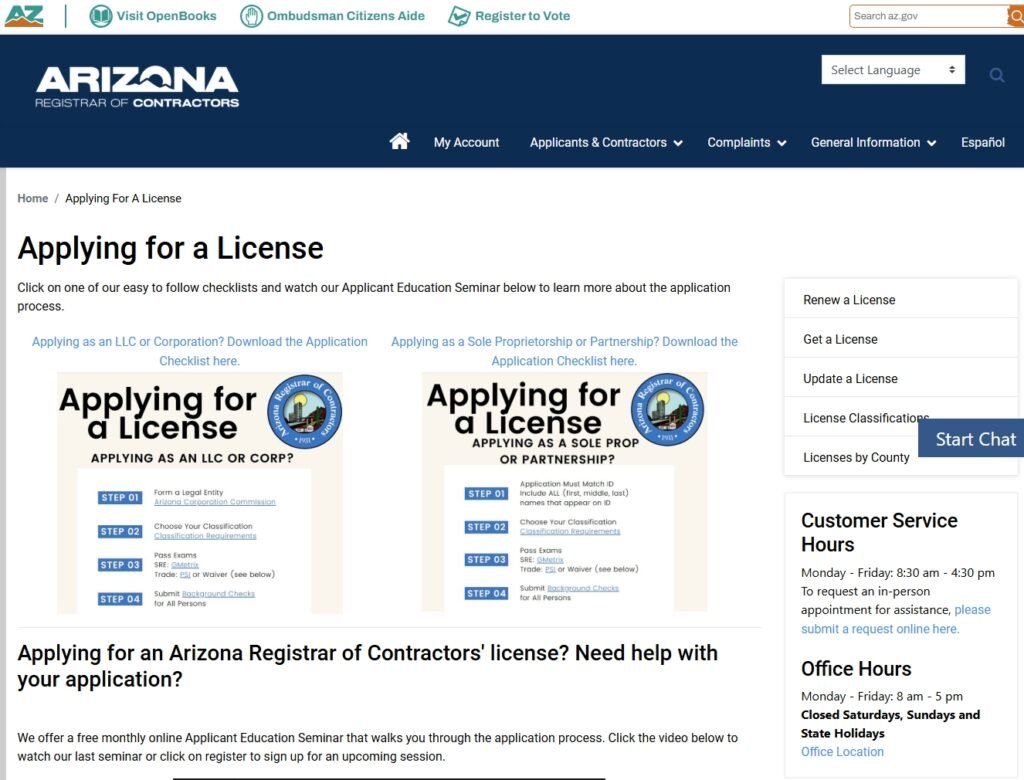Click the 'Customer Service Hours' heading
The image size is (1024, 780).
(x=879, y=532)
